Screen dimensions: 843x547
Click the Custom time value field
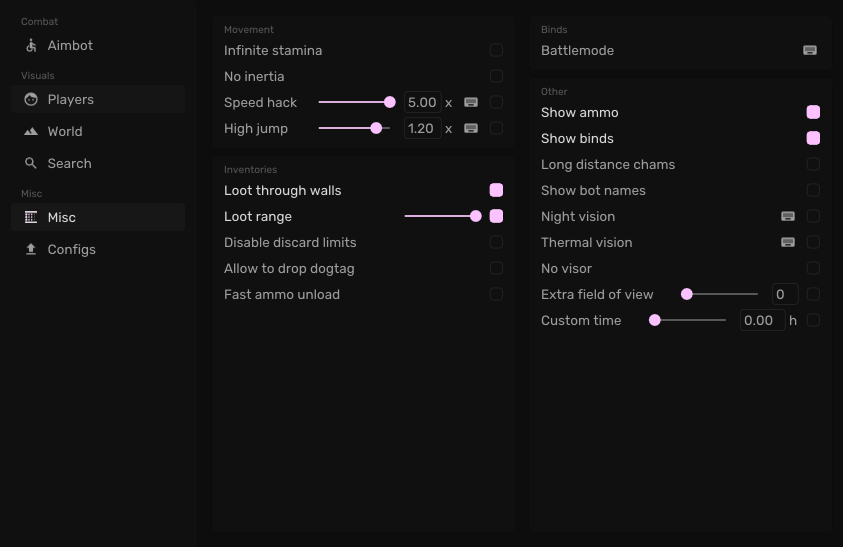[x=762, y=321]
